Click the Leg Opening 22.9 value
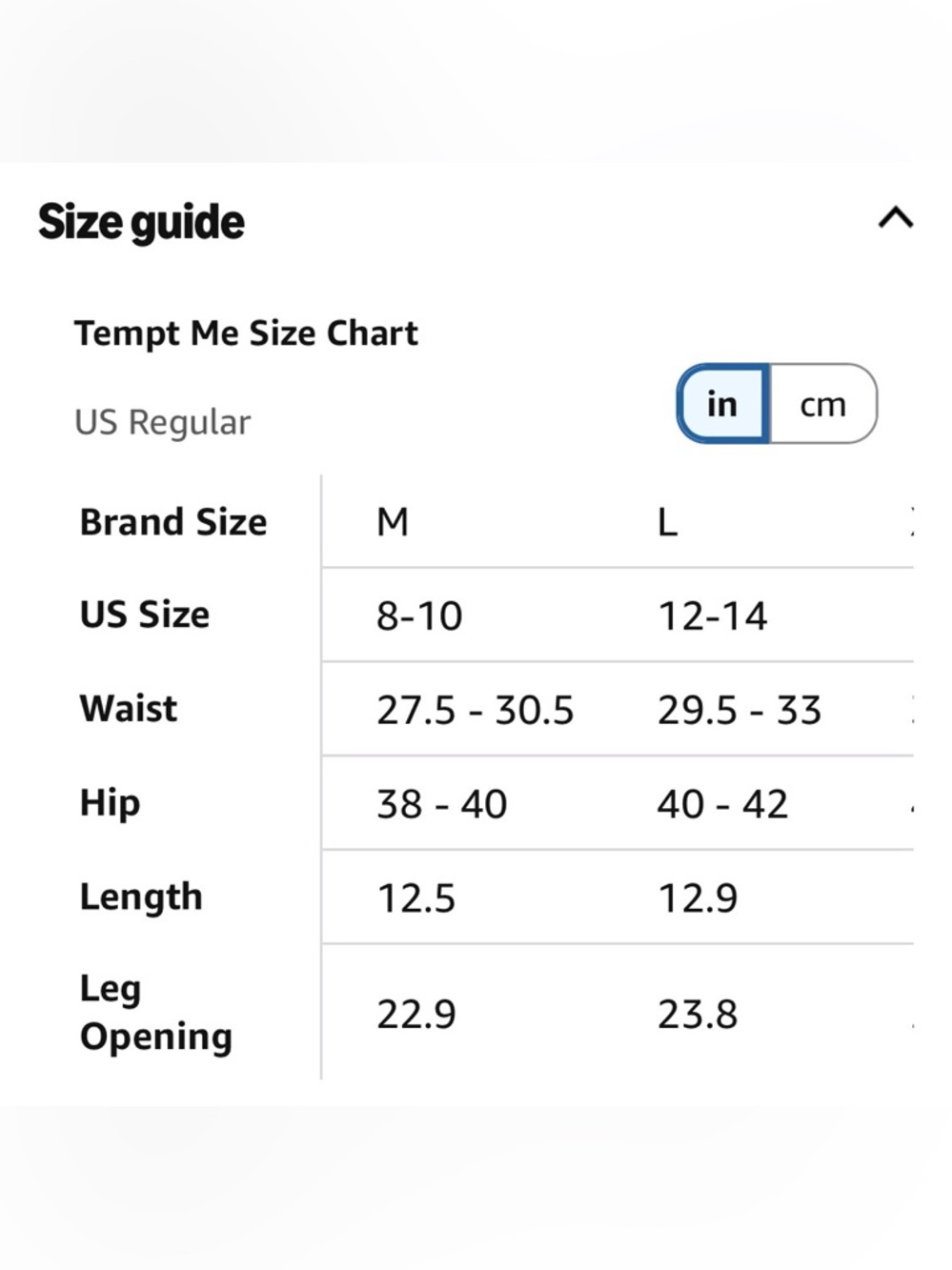 click(x=416, y=1014)
